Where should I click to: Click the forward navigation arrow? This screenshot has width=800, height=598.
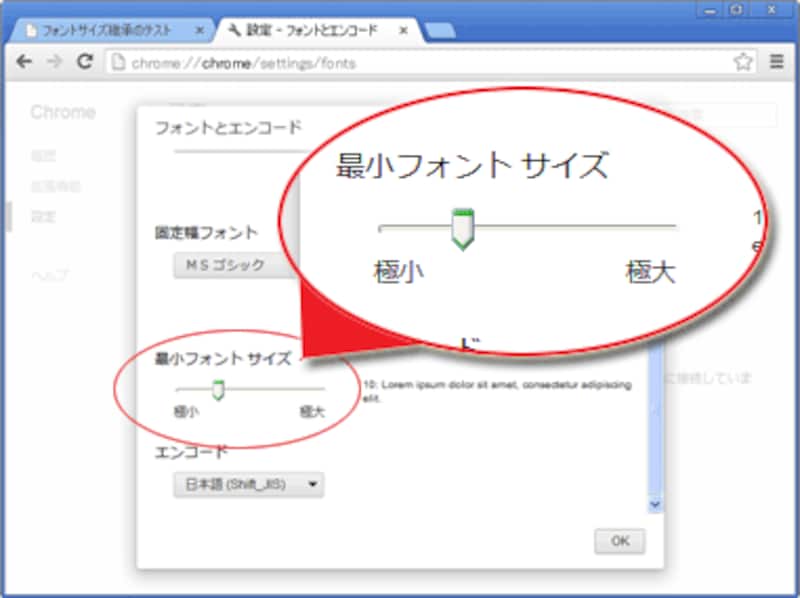click(54, 62)
